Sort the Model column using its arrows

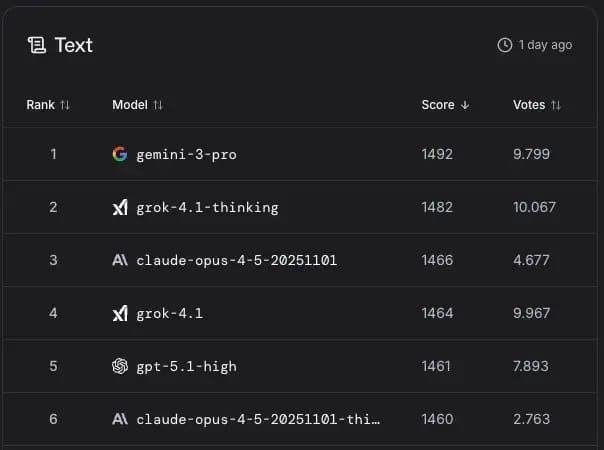point(158,105)
